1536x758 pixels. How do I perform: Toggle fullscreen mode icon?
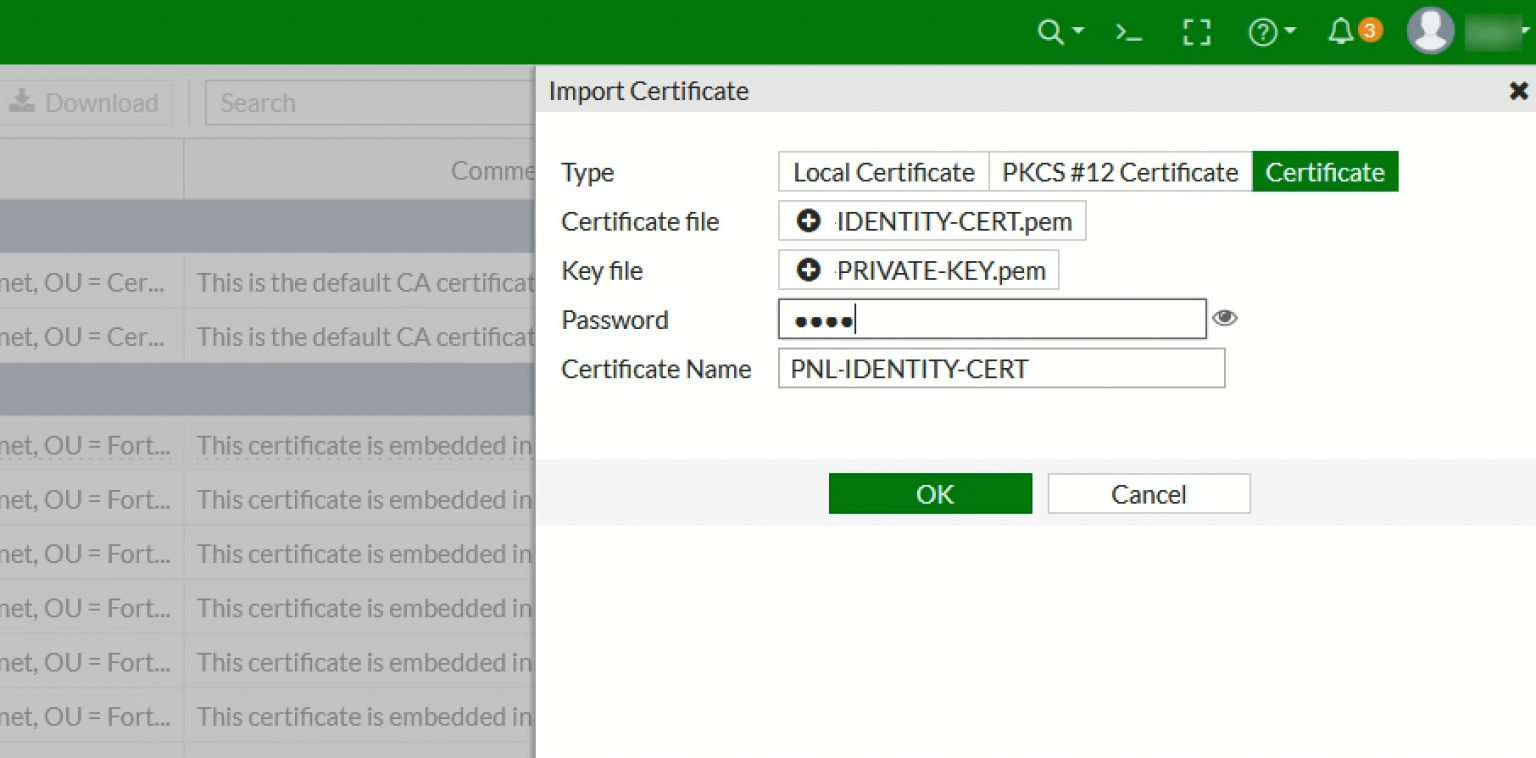(x=1195, y=31)
